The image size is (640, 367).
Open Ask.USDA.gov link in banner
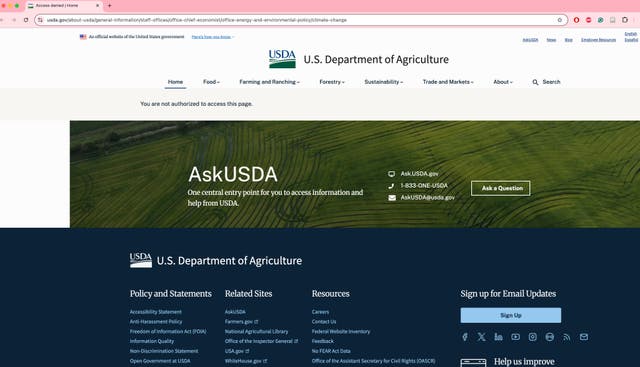[419, 173]
